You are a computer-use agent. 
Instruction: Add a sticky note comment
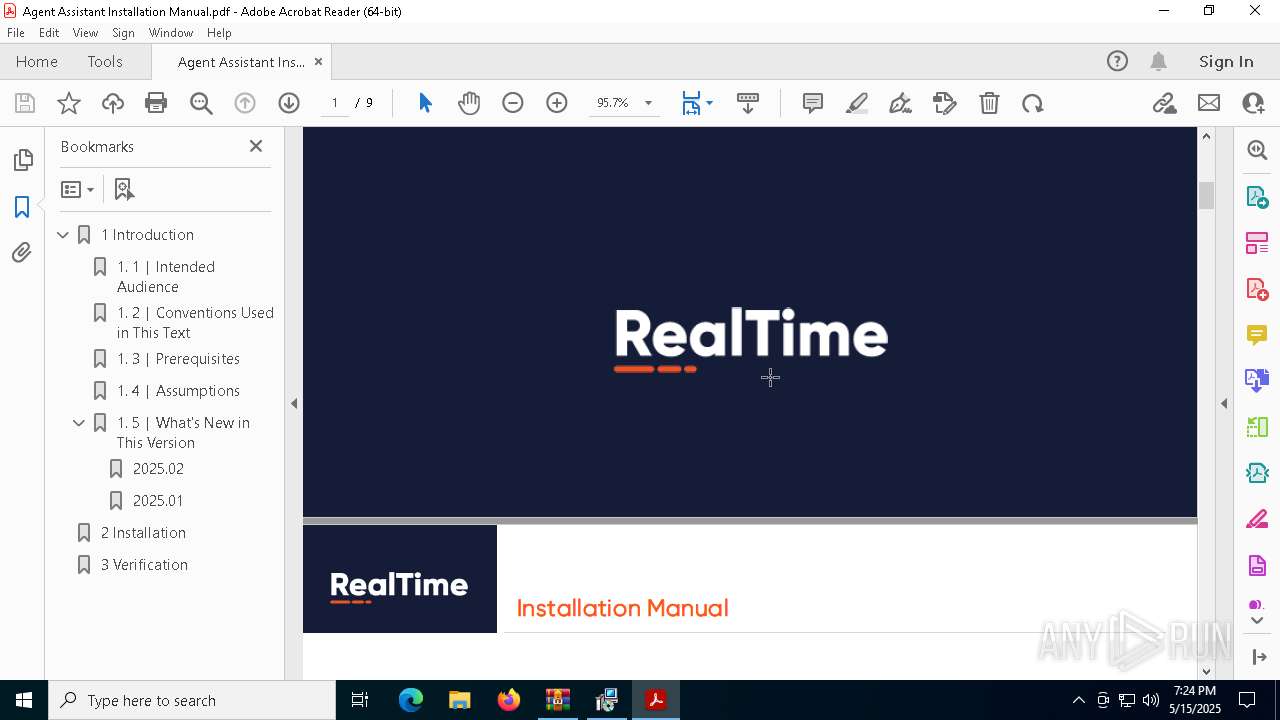[x=813, y=103]
